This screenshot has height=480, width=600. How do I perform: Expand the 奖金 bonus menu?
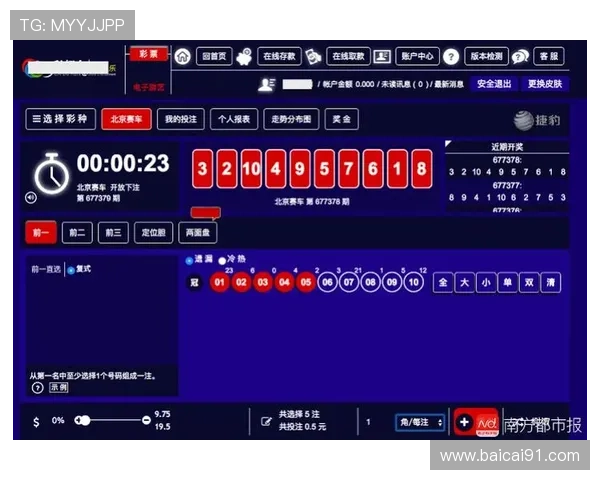pyautogui.click(x=341, y=119)
